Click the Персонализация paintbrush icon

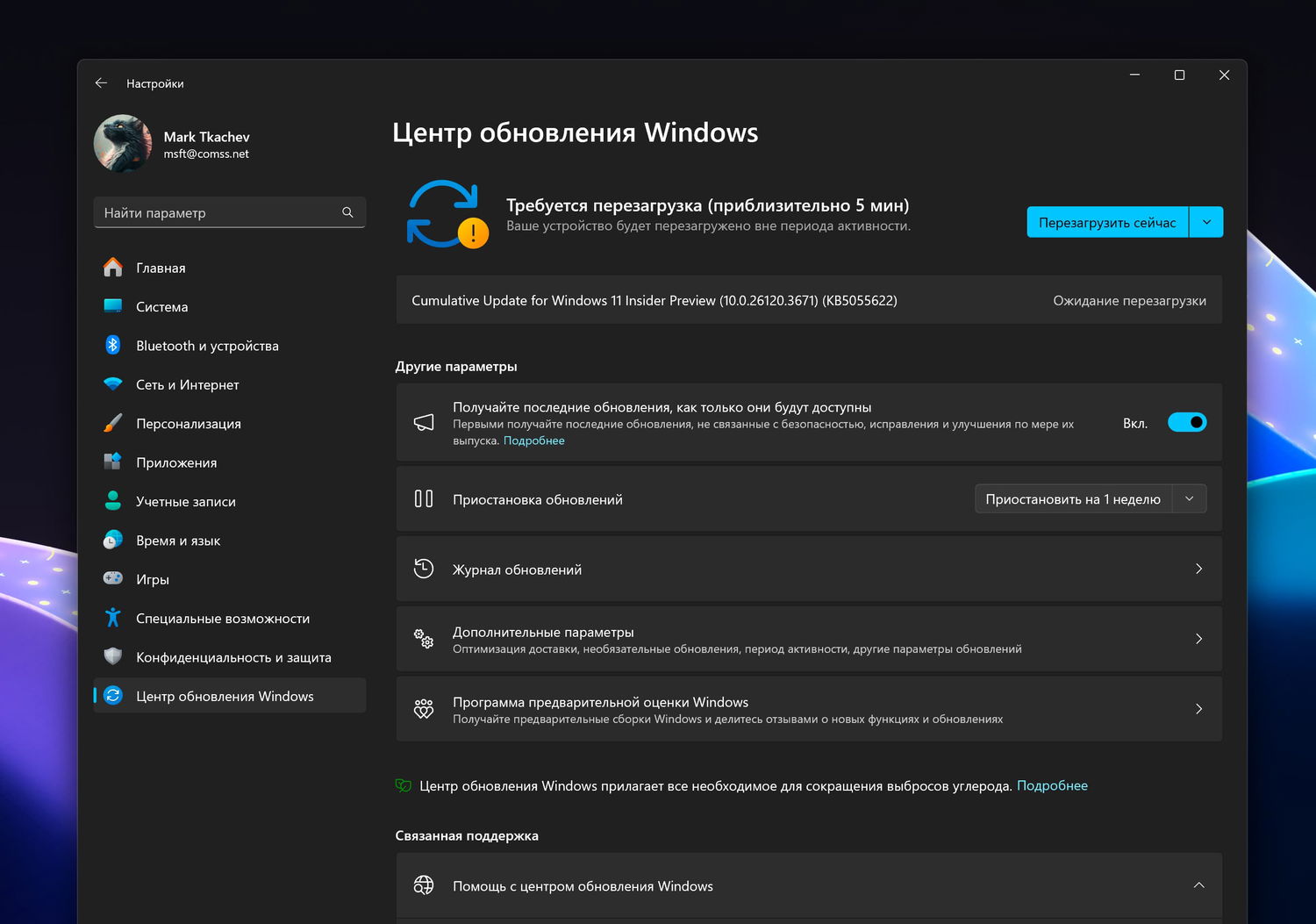[113, 424]
